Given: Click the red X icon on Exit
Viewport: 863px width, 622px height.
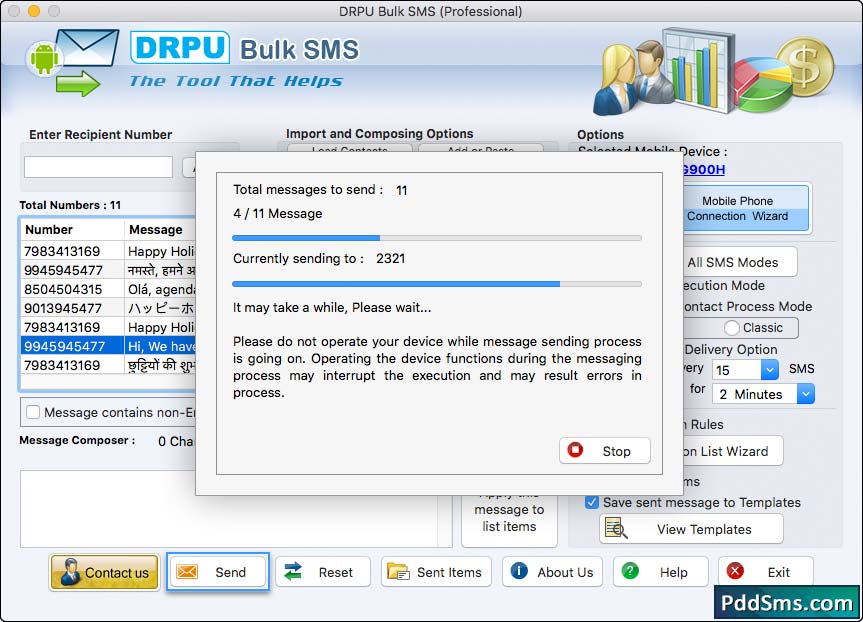Looking at the screenshot, I should pyautogui.click(x=735, y=571).
